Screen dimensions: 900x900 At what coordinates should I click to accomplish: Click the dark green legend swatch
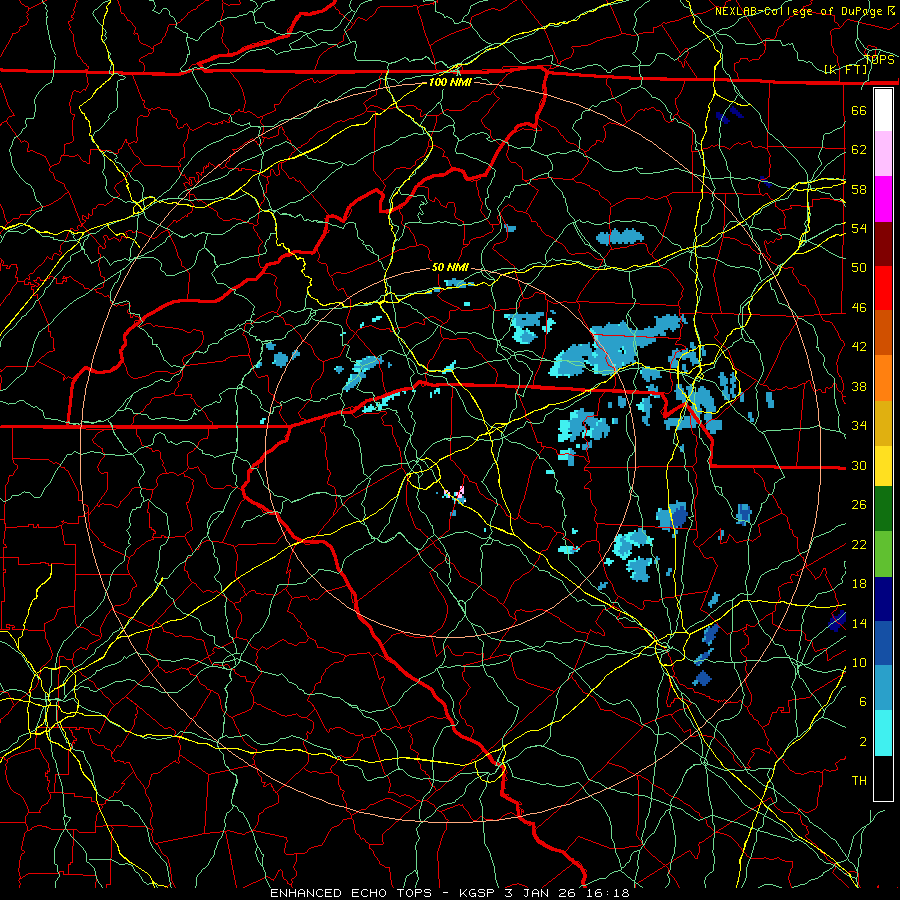pos(883,509)
